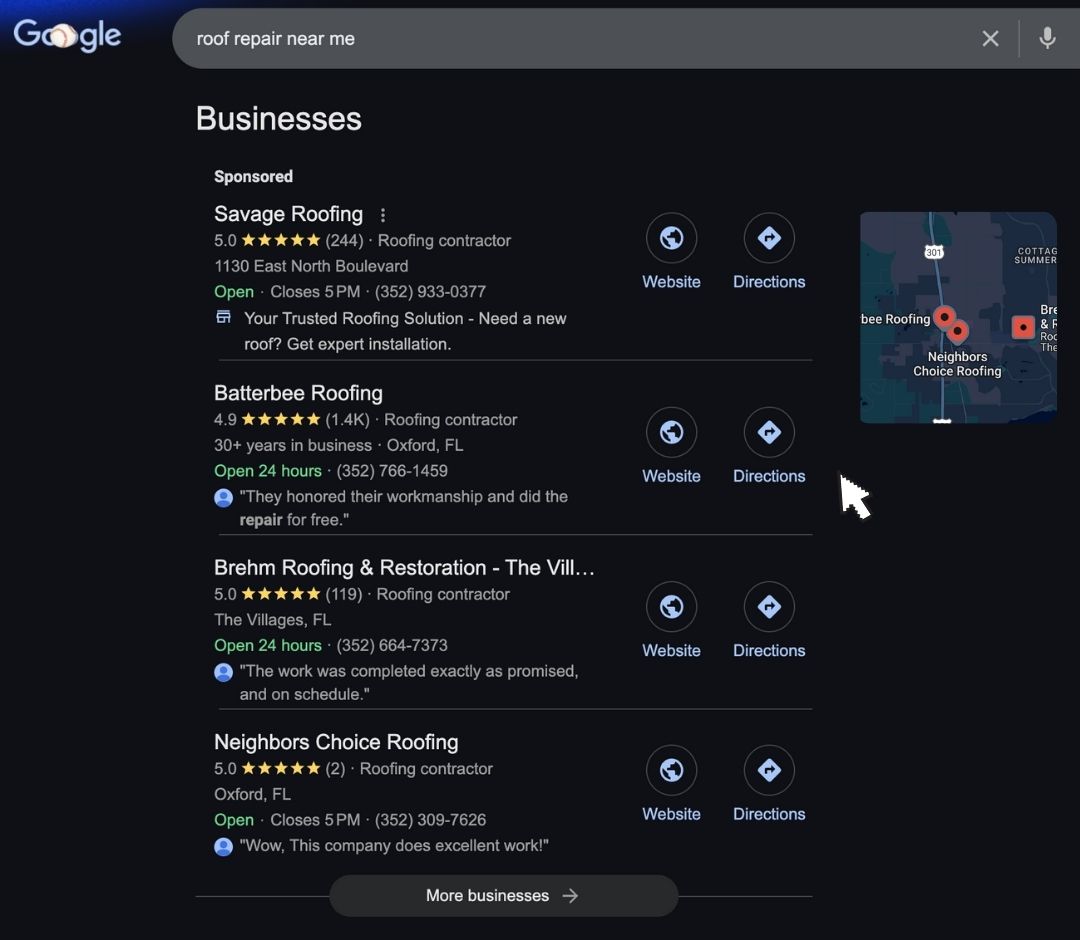
Task: Click the Directions icon for Brehm Roofing
Action: pos(769,606)
